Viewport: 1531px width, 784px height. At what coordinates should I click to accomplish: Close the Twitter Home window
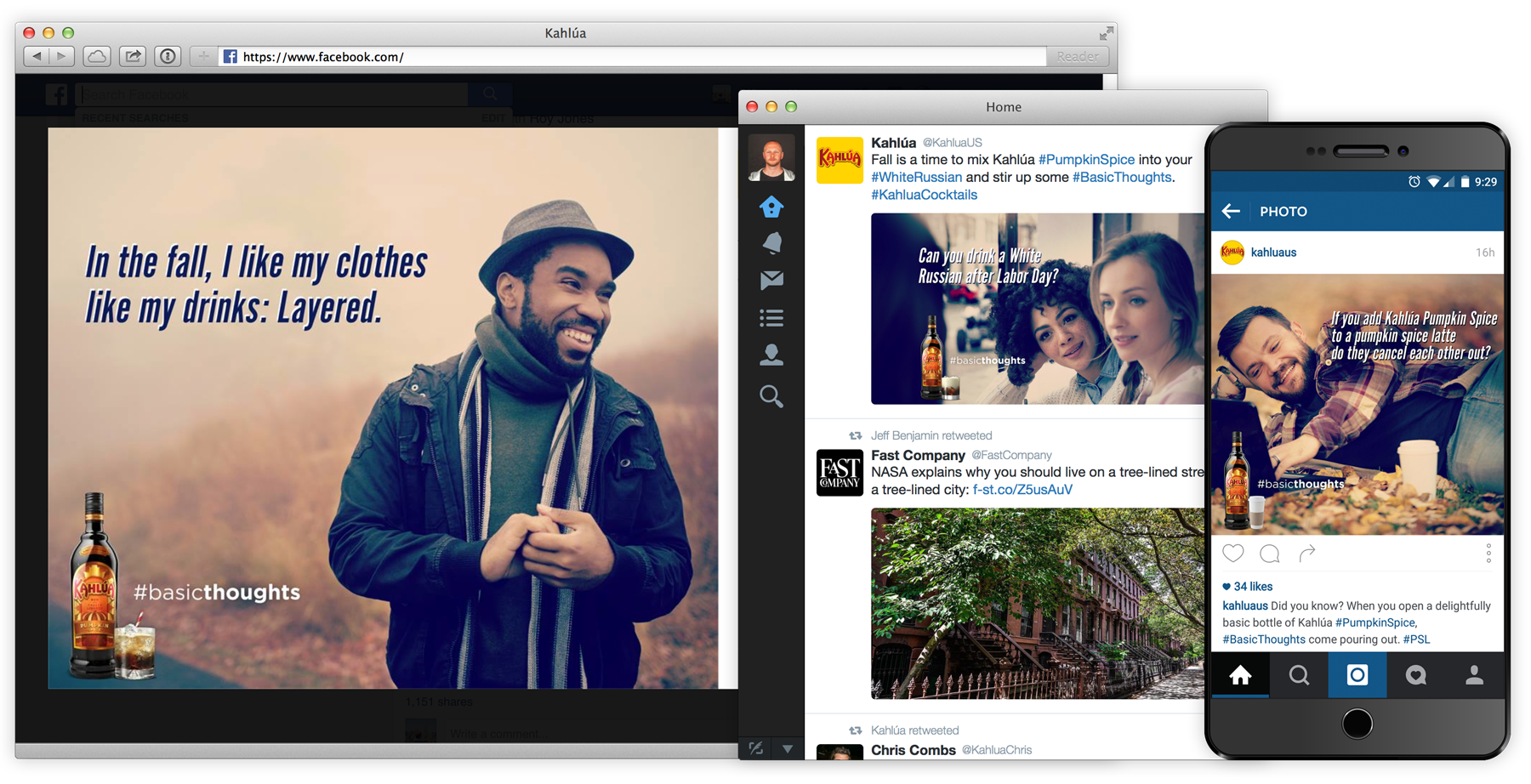coord(752,106)
